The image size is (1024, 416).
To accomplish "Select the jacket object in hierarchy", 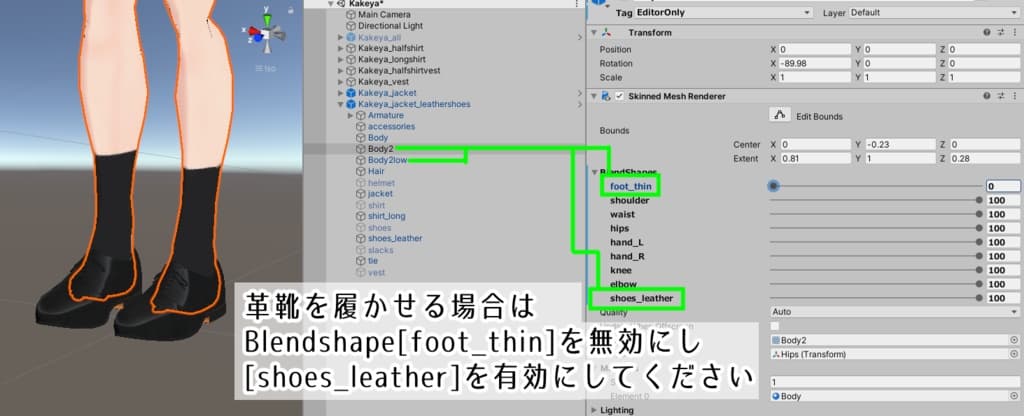I will [x=380, y=194].
